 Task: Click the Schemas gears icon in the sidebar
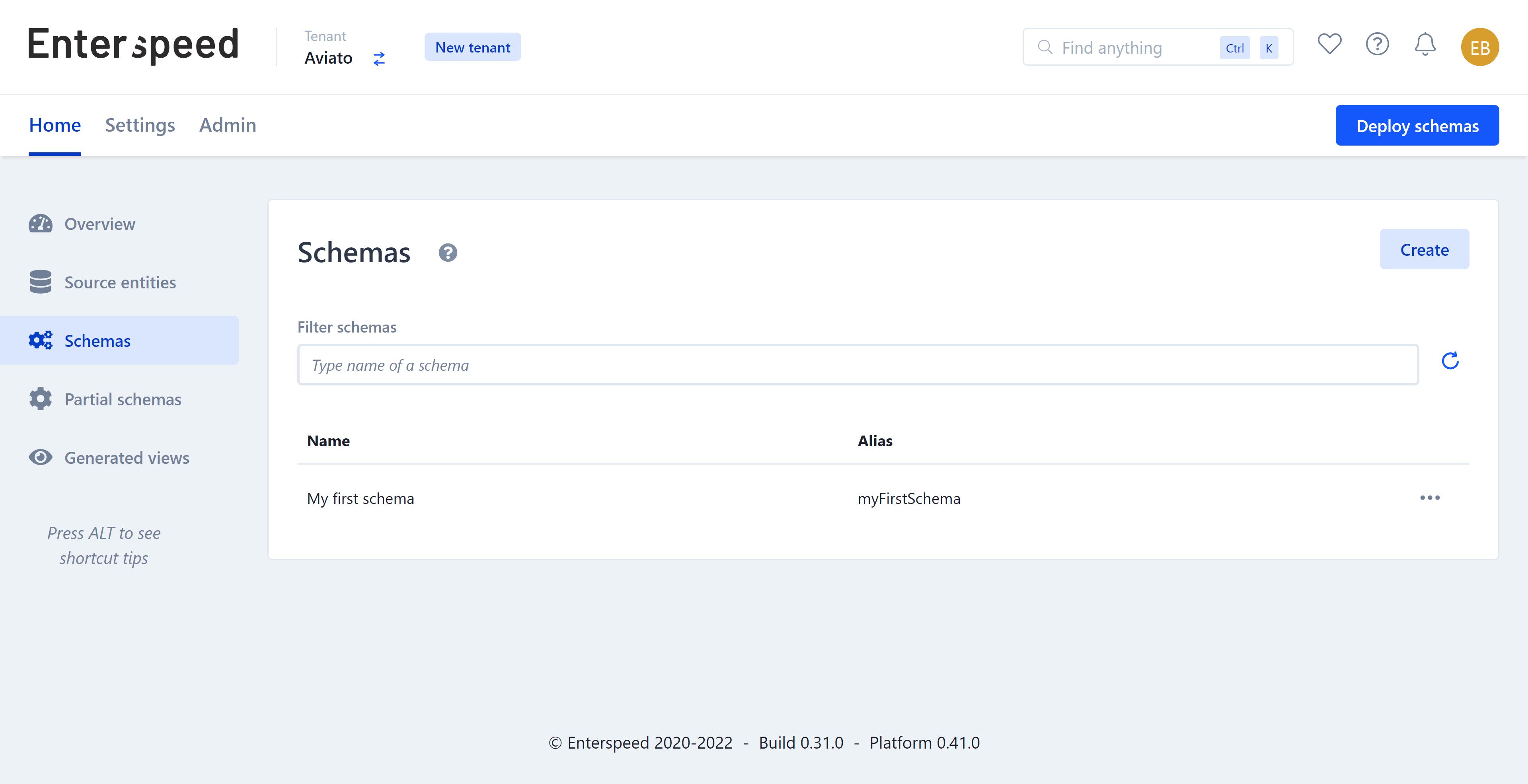[40, 340]
